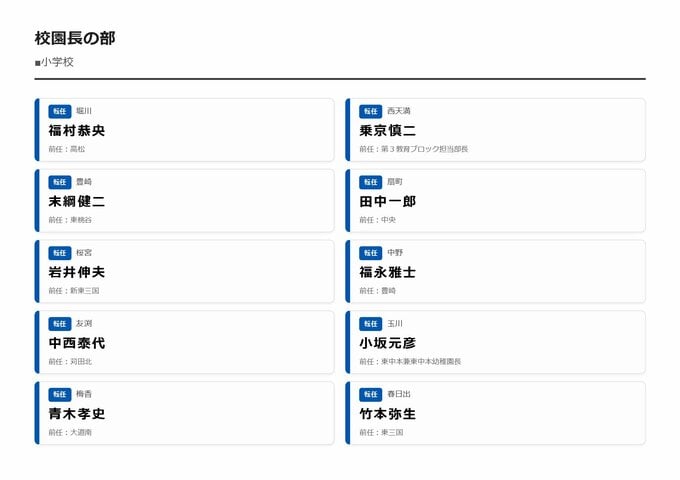
Task: Click the 転任 badge beside 玉川
Action: click(x=371, y=324)
